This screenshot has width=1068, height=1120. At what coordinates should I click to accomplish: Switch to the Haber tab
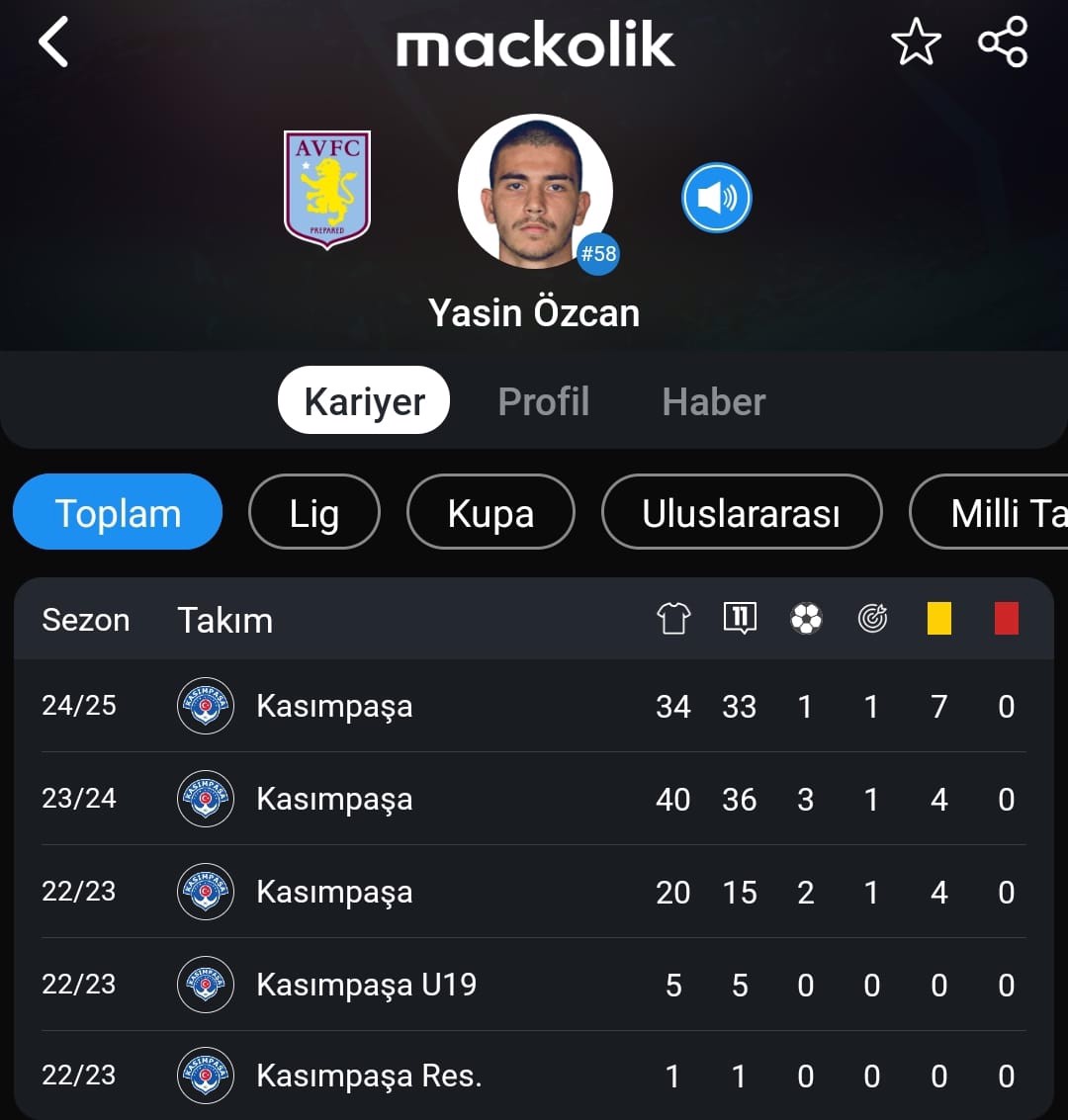714,401
